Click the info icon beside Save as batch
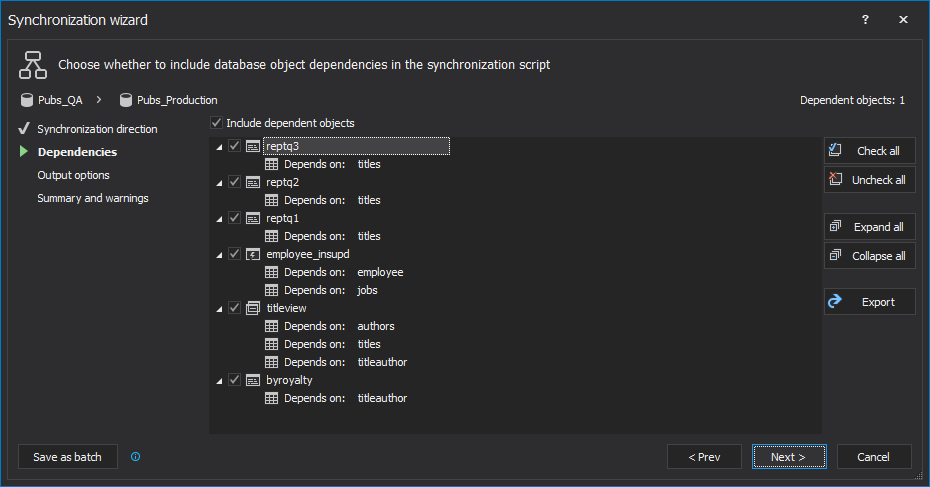The image size is (930, 487). [136, 457]
